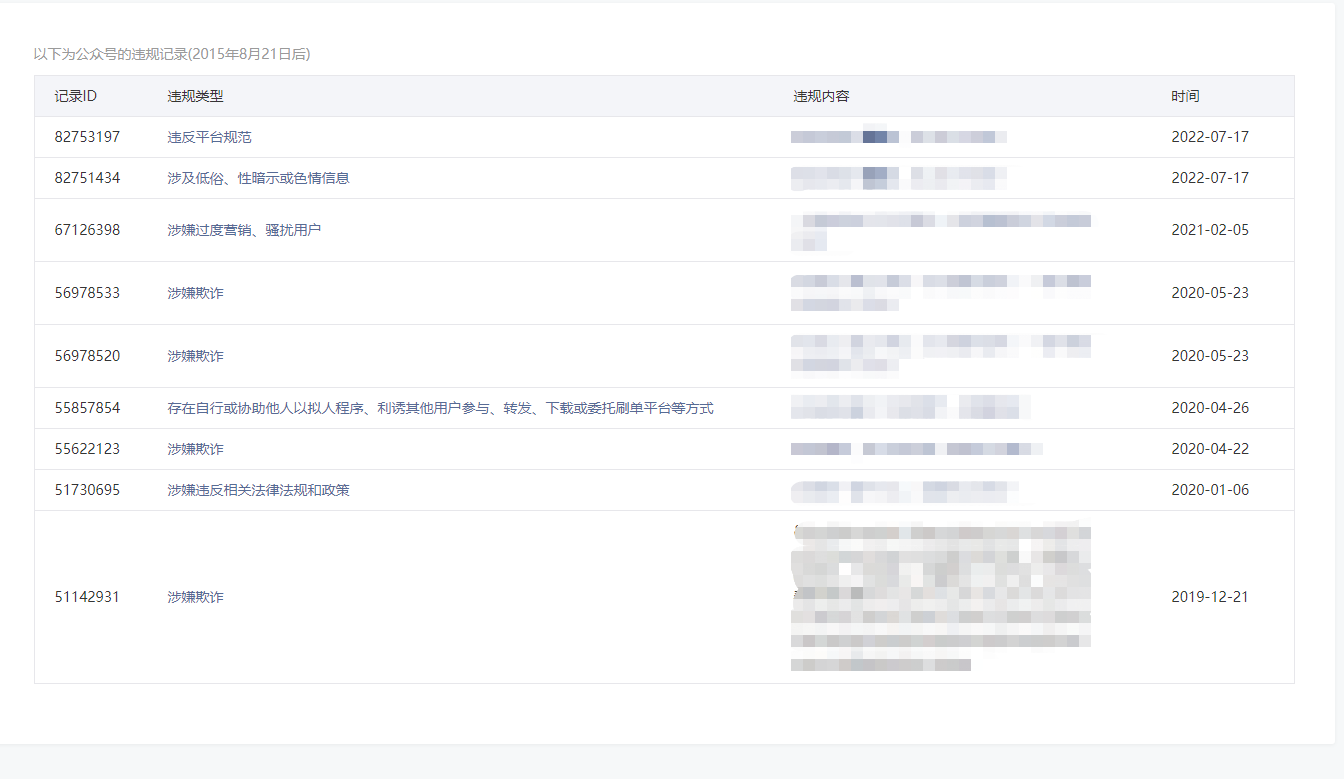Click record ID 67126398 cell
This screenshot has width=1344, height=779.
87,230
